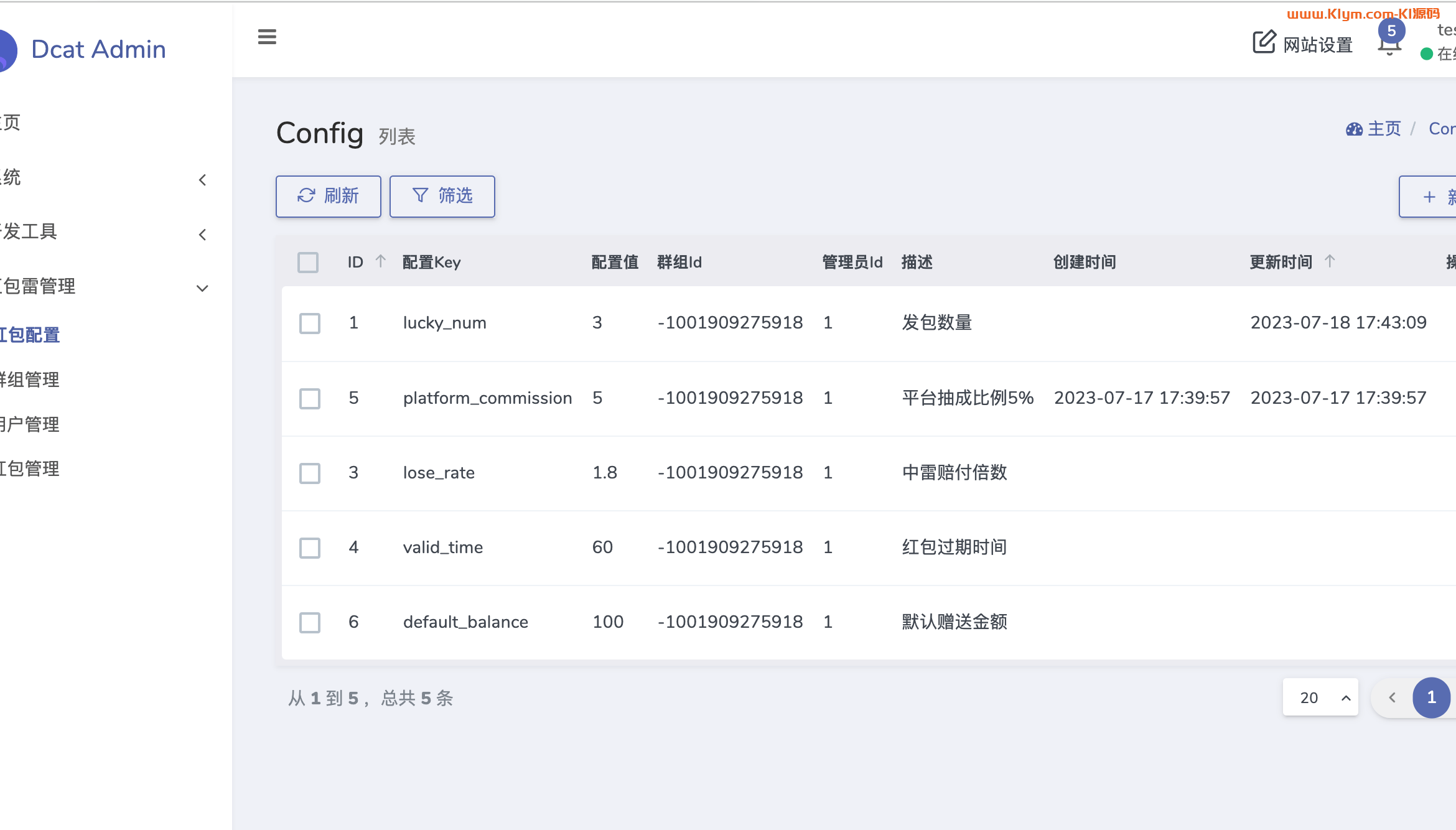Enable checkbox for lose_rate row

[310, 473]
